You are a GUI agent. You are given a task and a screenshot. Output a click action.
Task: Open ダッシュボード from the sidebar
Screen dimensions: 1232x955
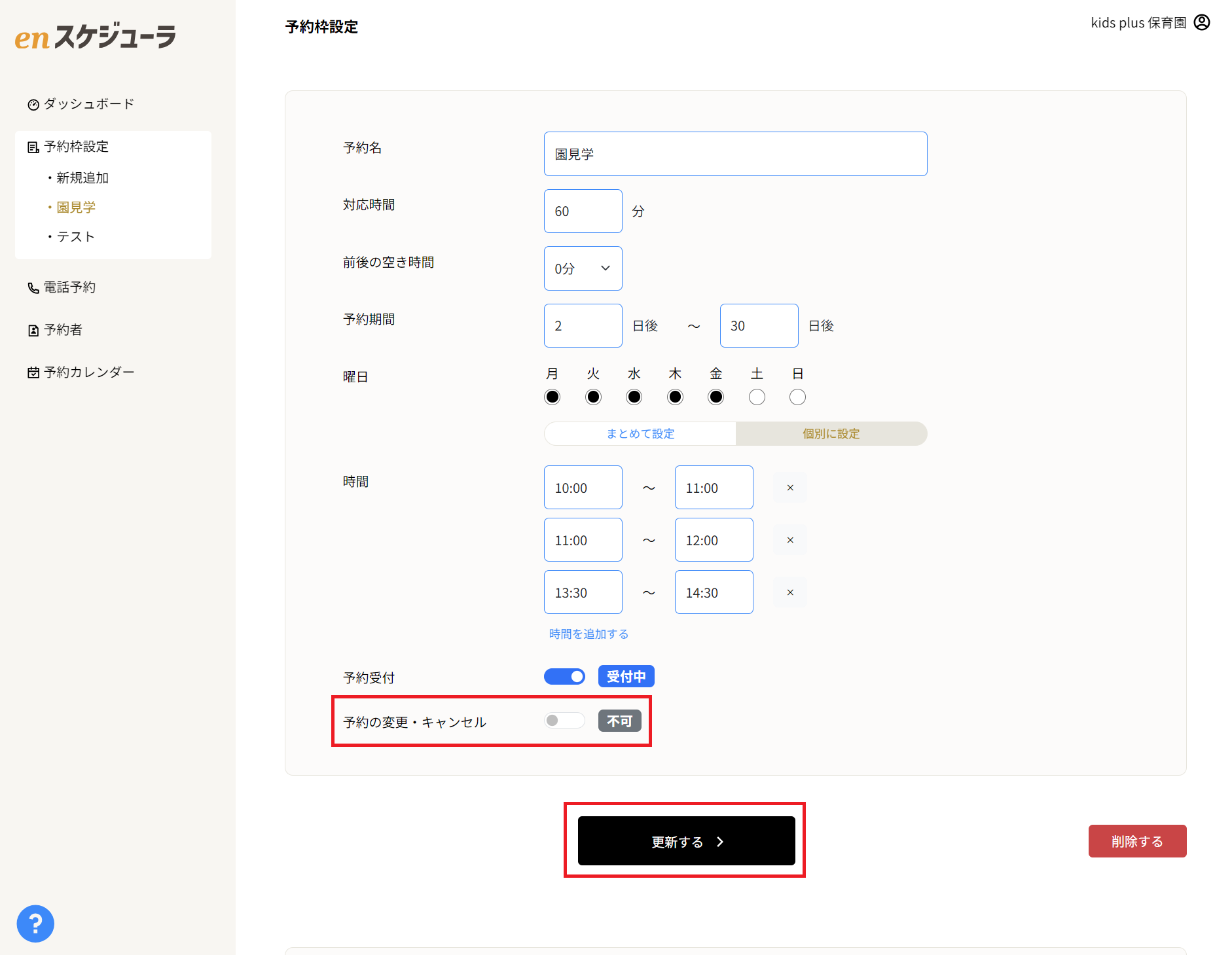81,104
